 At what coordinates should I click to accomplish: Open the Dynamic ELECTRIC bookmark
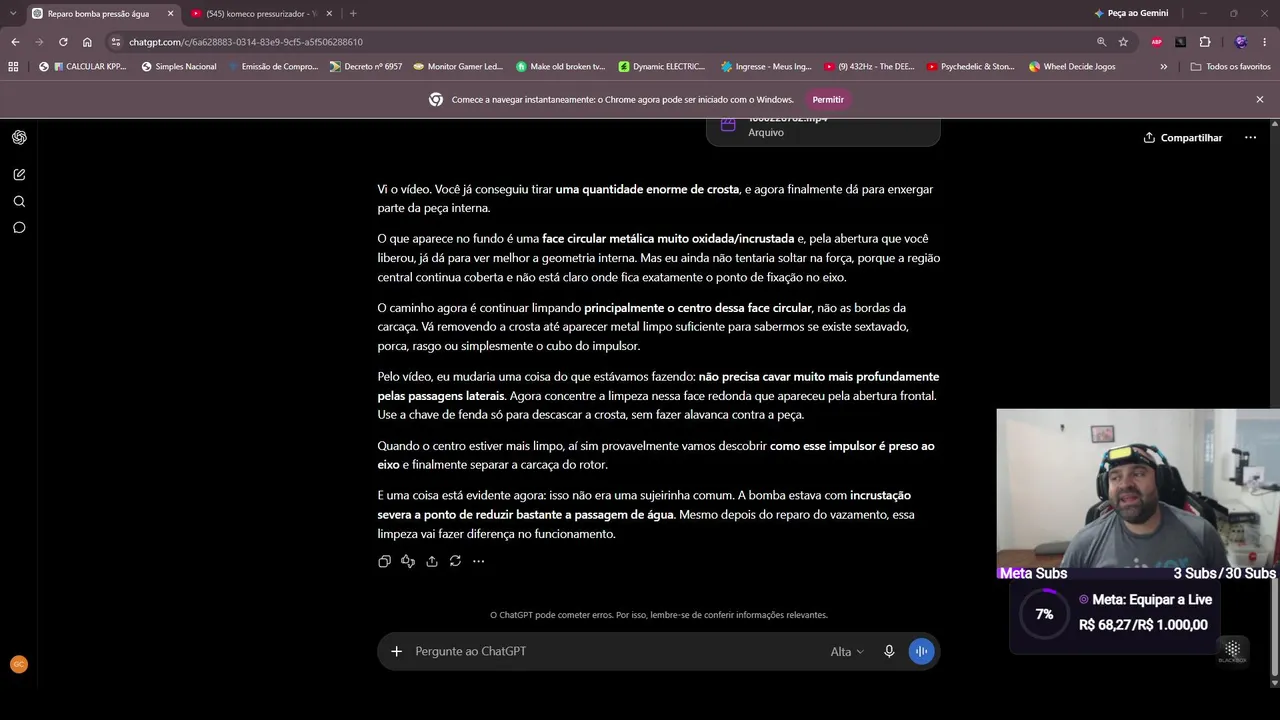(662, 67)
